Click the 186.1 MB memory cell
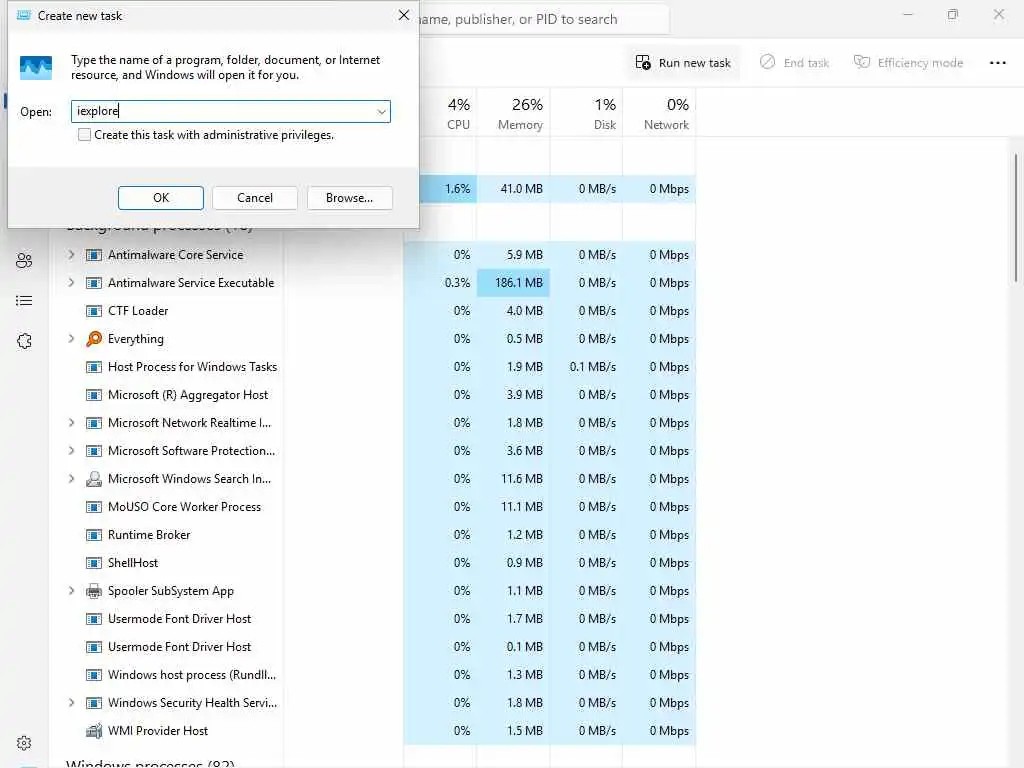Viewport: 1024px width, 768px height. click(x=513, y=283)
